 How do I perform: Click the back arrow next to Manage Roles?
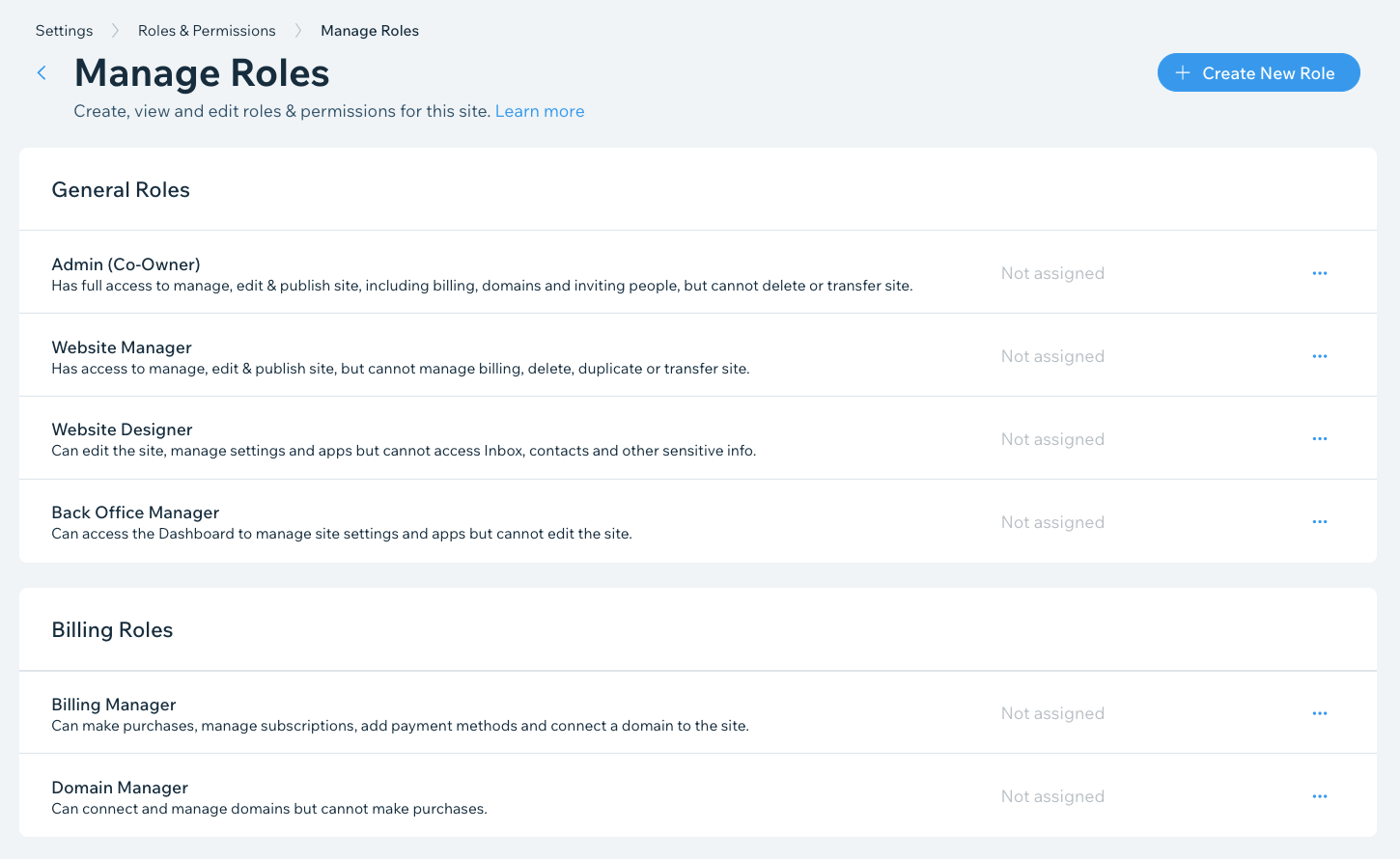42,72
